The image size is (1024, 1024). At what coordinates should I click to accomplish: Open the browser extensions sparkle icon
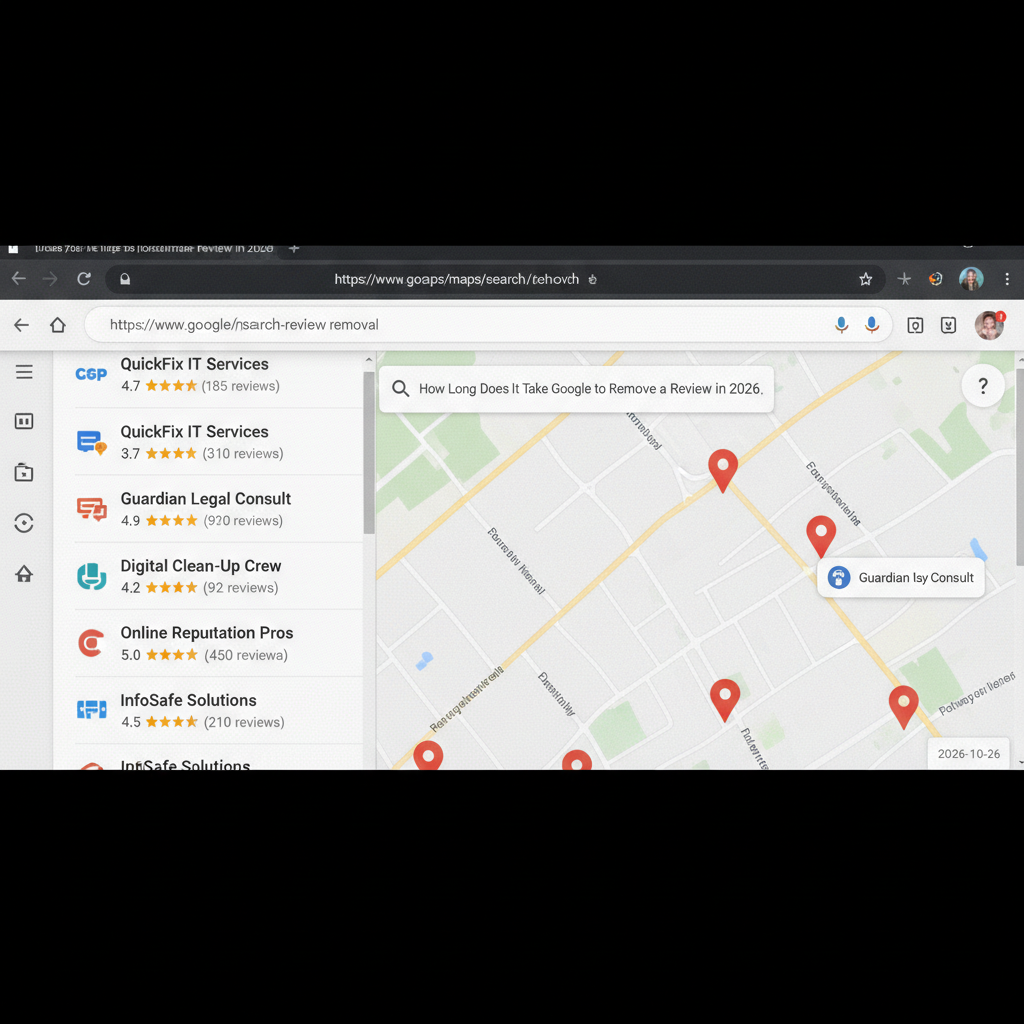[904, 280]
